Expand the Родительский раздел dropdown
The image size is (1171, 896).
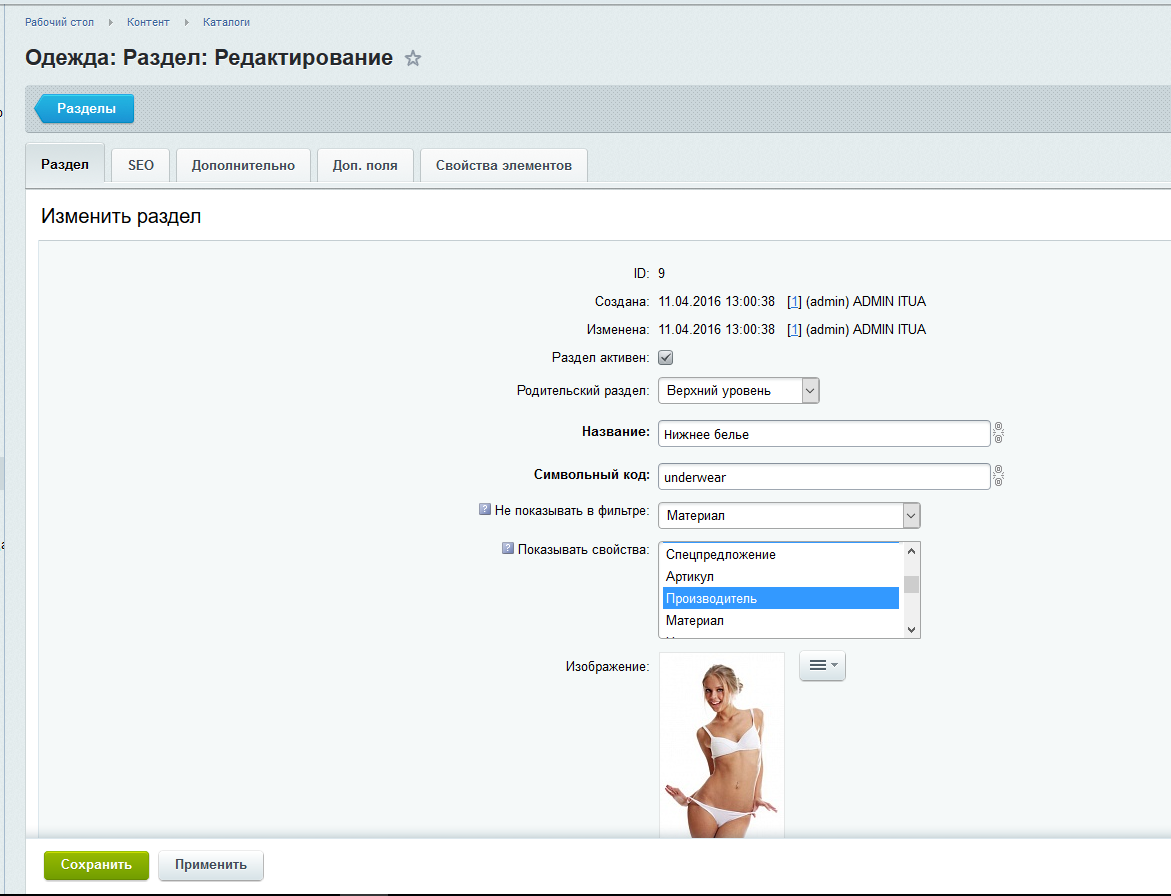click(x=810, y=390)
